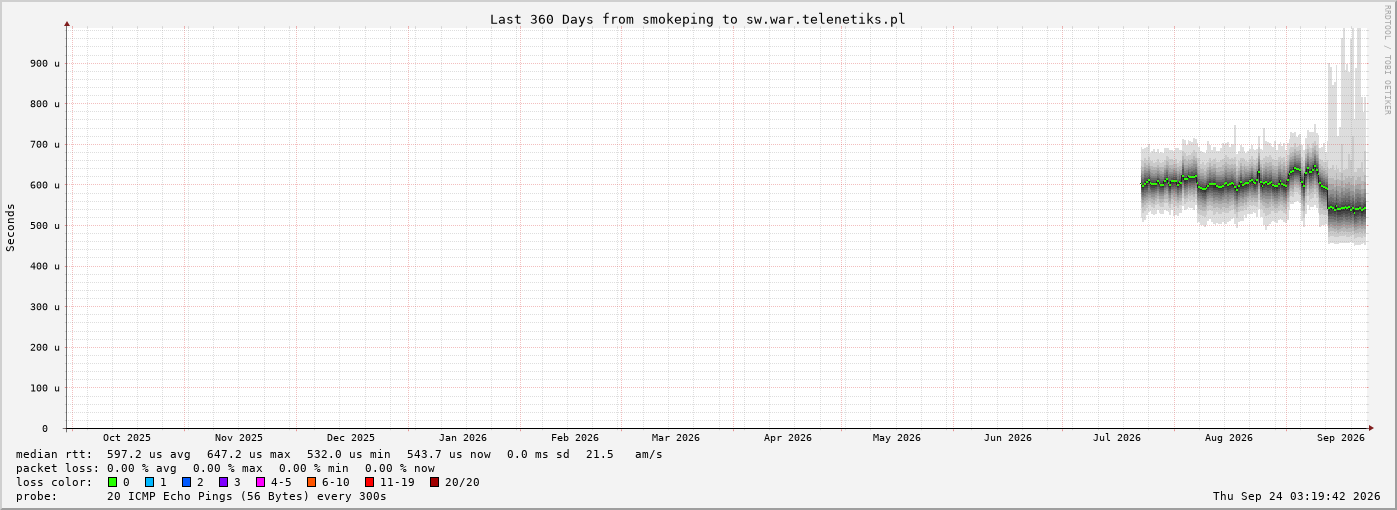
Task: Click the 500 u y-axis label
Action: click(44, 226)
